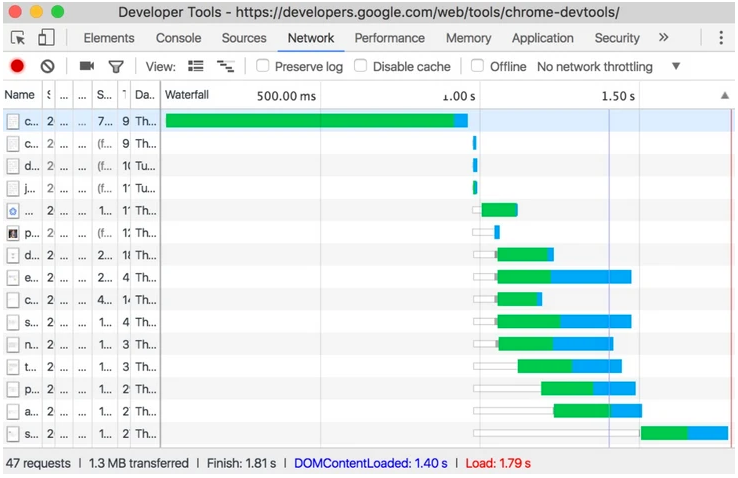Switch to the Console tab
Image resolution: width=738 pixels, height=478 pixels.
coord(178,38)
